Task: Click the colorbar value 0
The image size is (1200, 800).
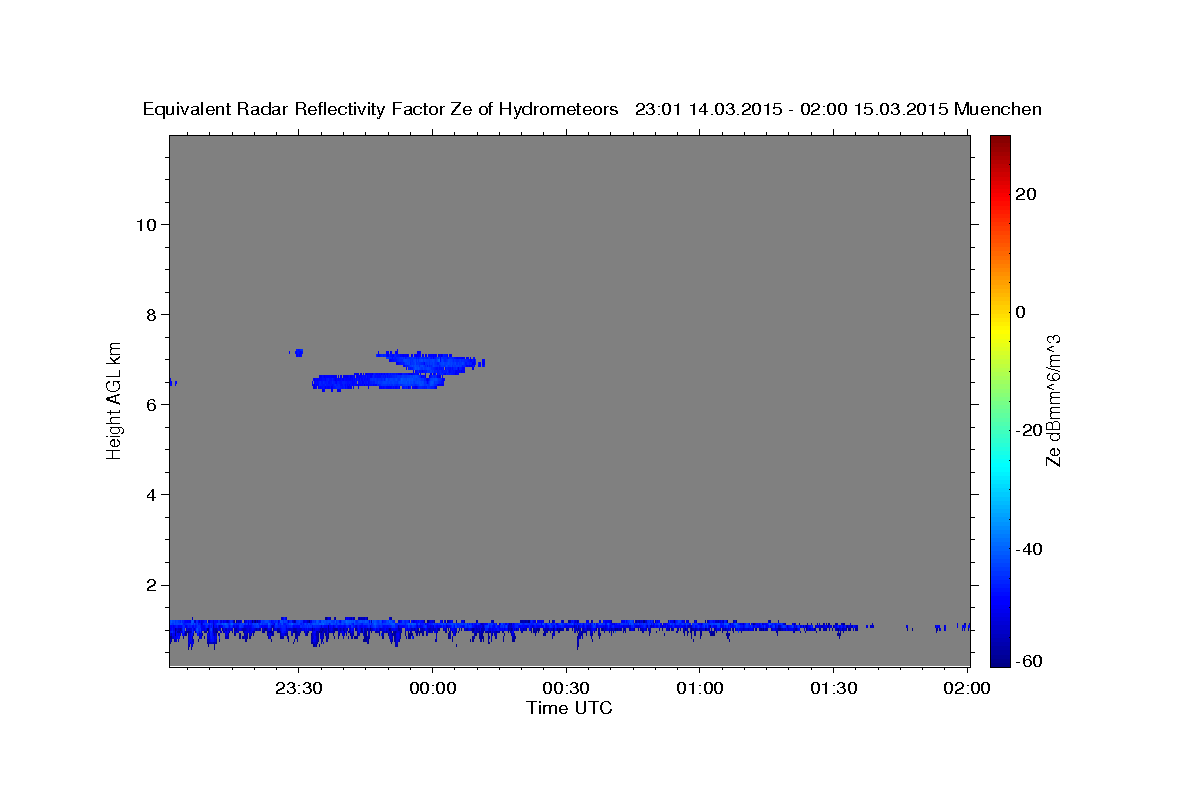Action: click(x=1021, y=312)
